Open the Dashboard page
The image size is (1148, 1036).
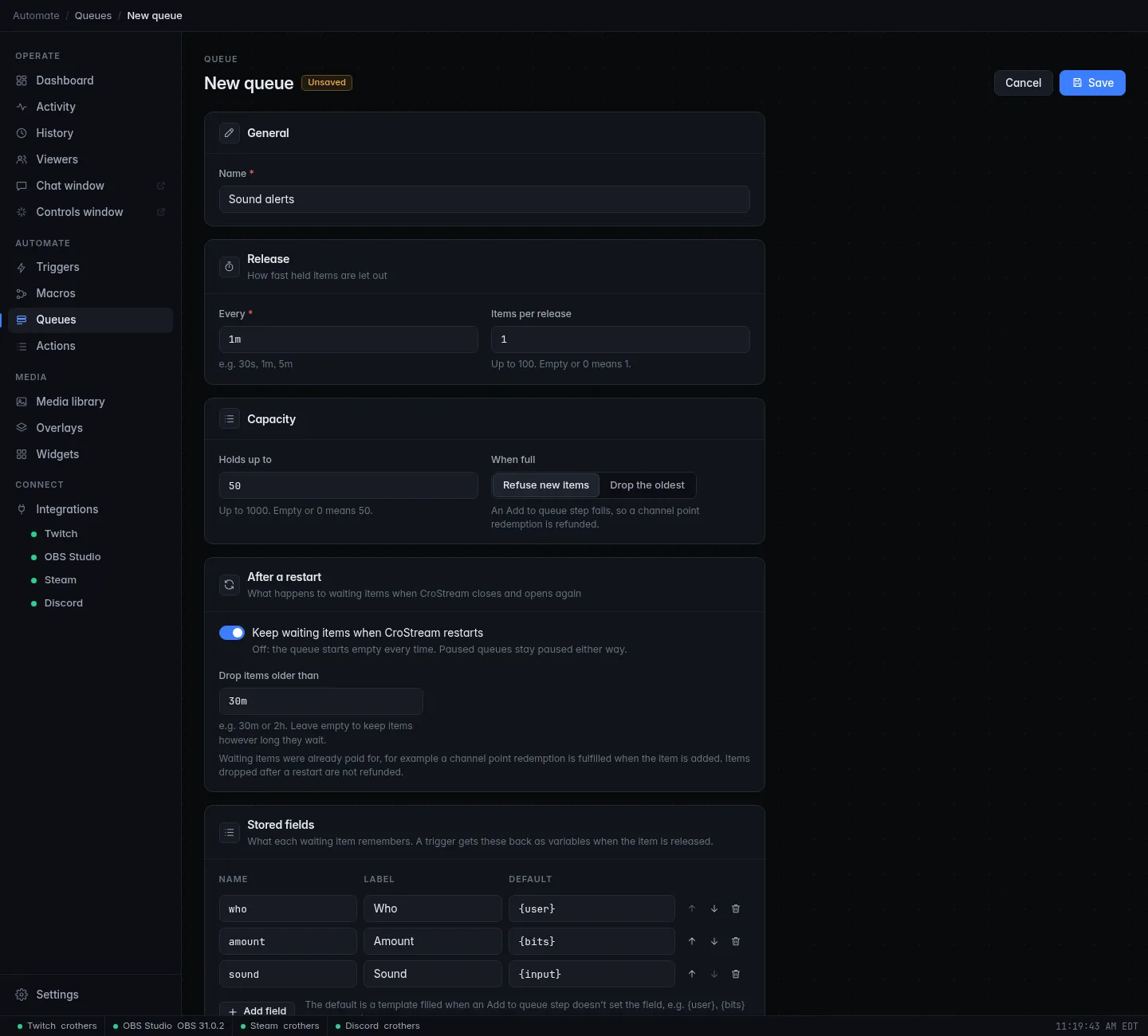[x=91, y=80]
